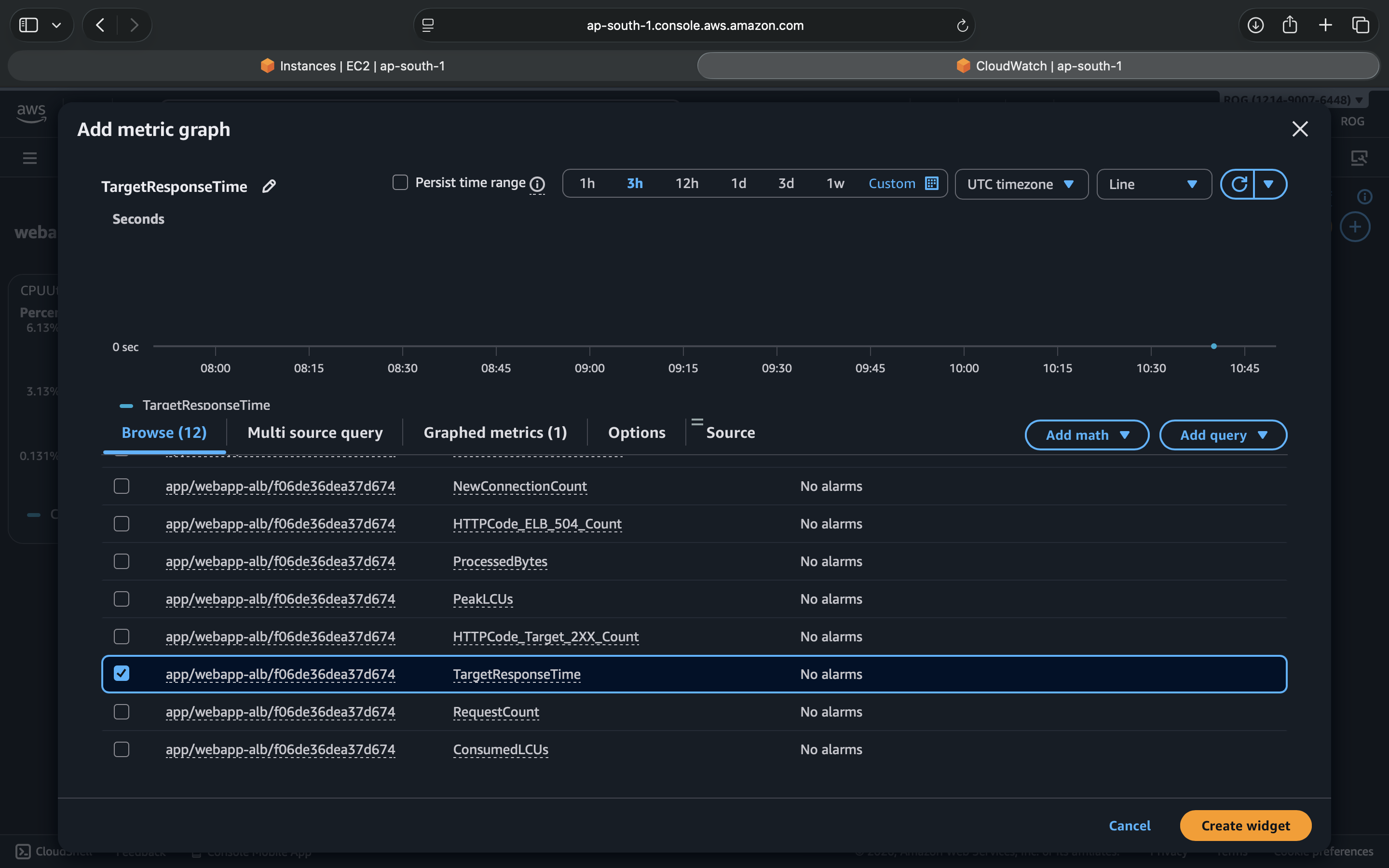
Task: Expand the Line graph type dropdown
Action: pos(1154,184)
